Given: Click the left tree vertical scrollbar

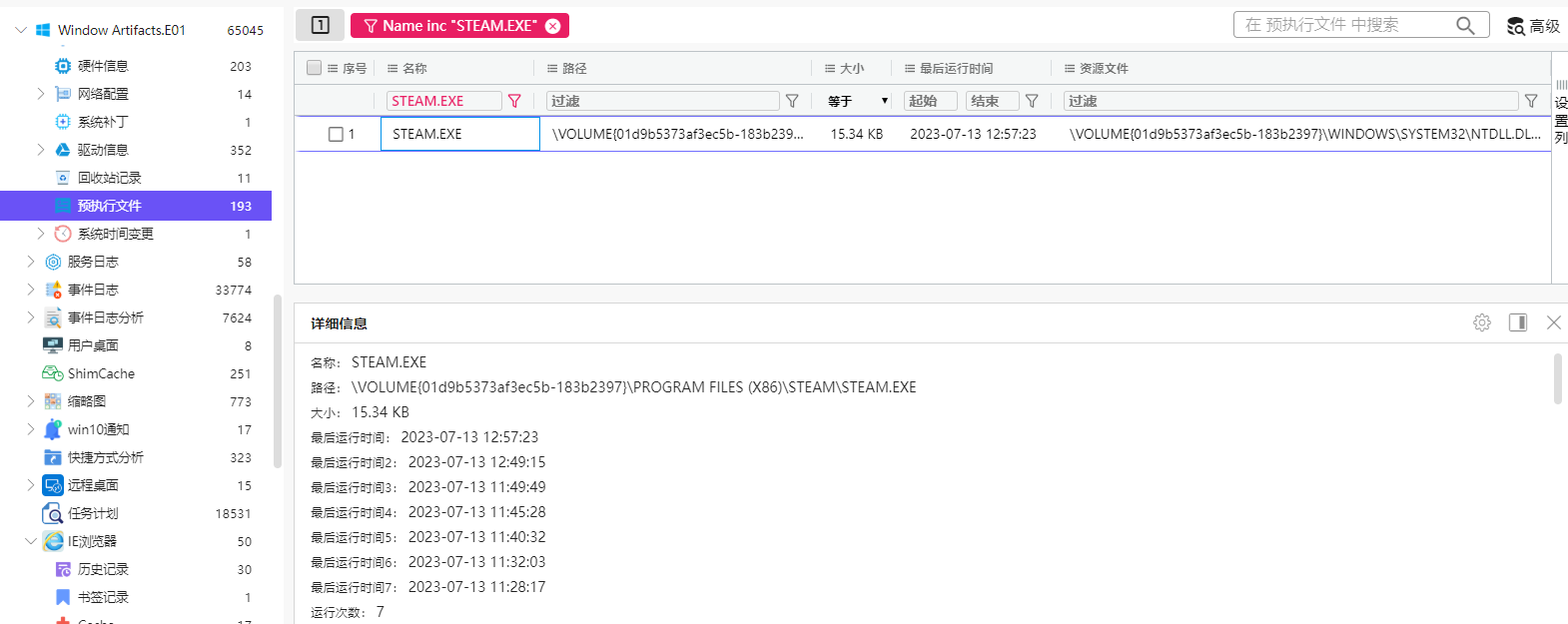Looking at the screenshot, I should (278, 381).
